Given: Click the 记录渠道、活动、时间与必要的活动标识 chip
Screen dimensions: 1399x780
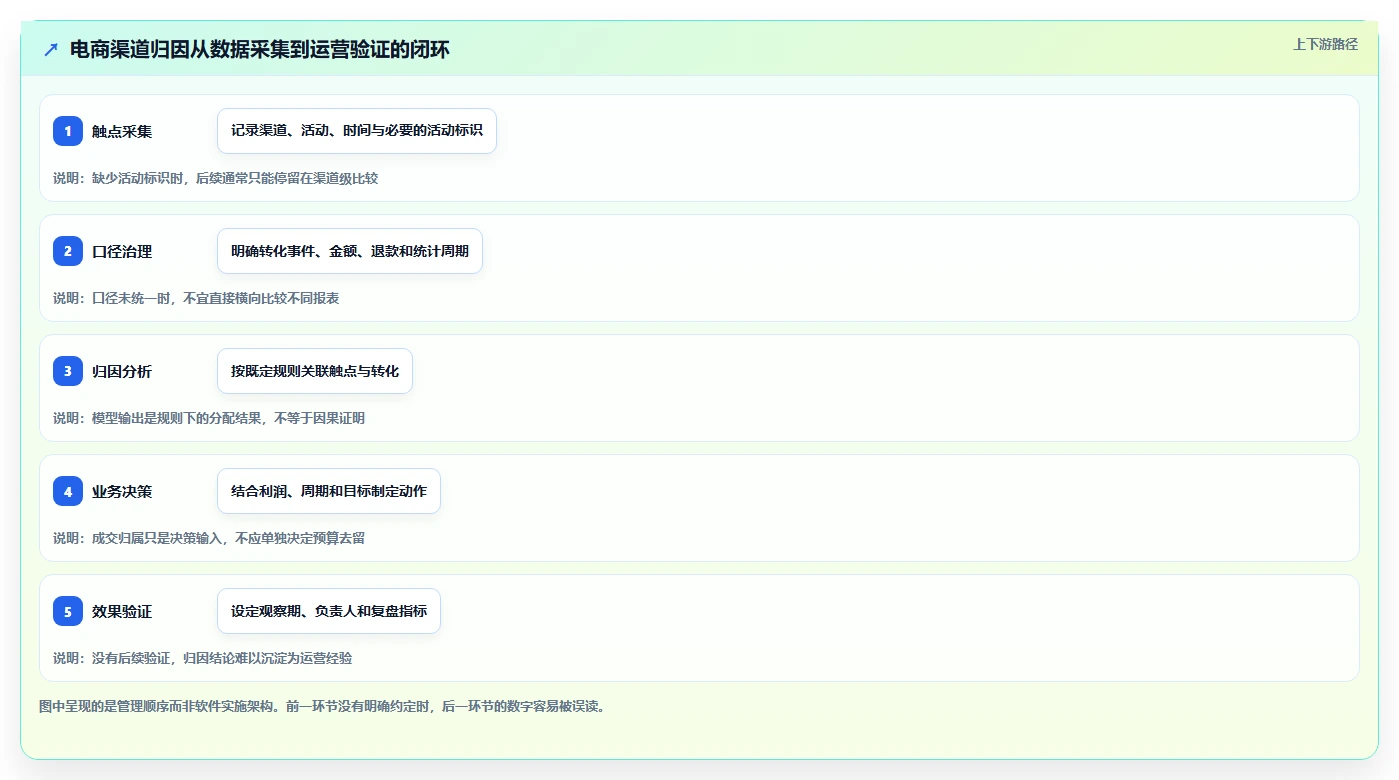Looking at the screenshot, I should coord(357,131).
